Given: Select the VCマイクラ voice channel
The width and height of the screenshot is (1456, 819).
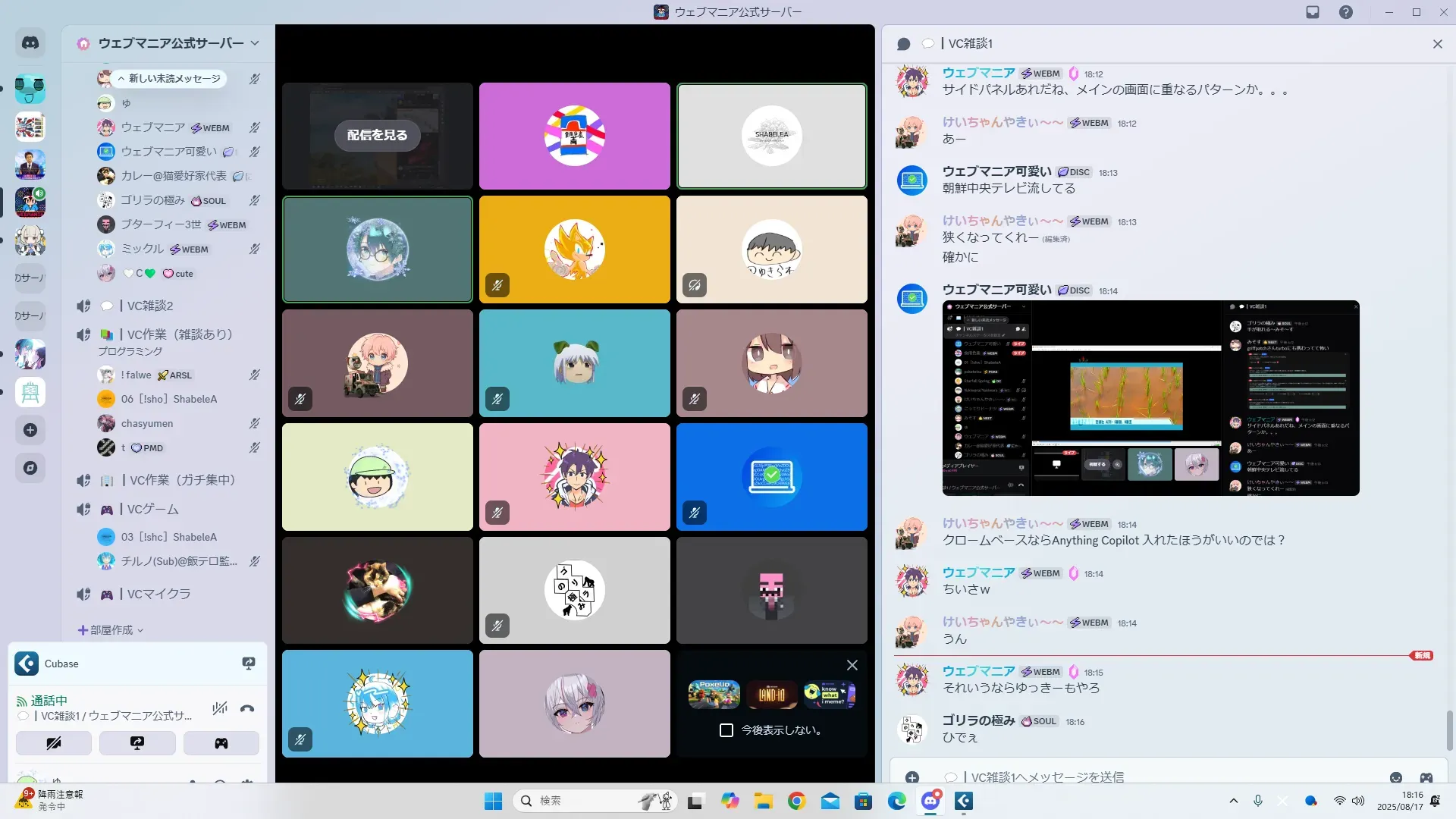Looking at the screenshot, I should point(158,594).
